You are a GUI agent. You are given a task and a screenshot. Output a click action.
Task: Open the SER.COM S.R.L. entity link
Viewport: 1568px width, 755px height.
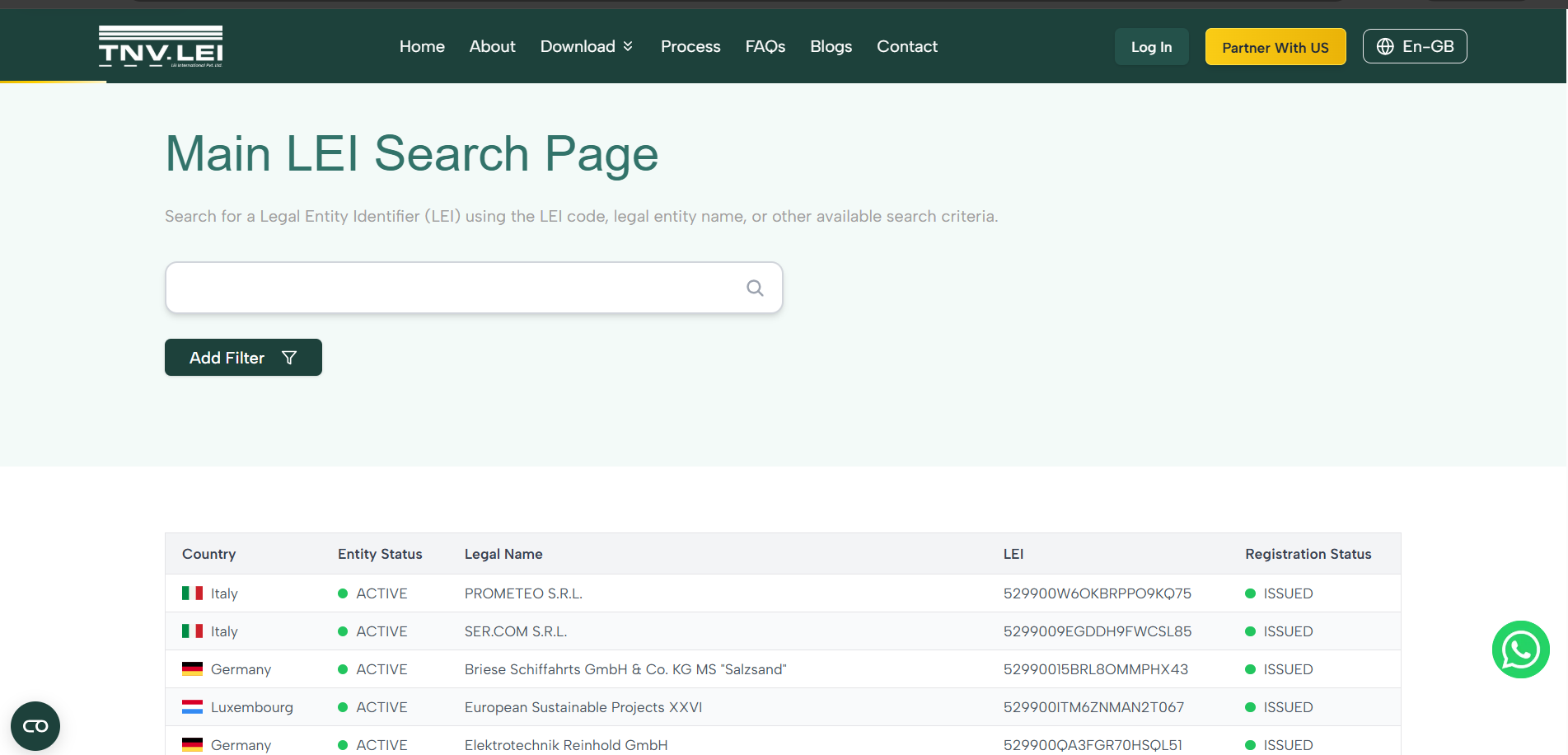(x=515, y=631)
